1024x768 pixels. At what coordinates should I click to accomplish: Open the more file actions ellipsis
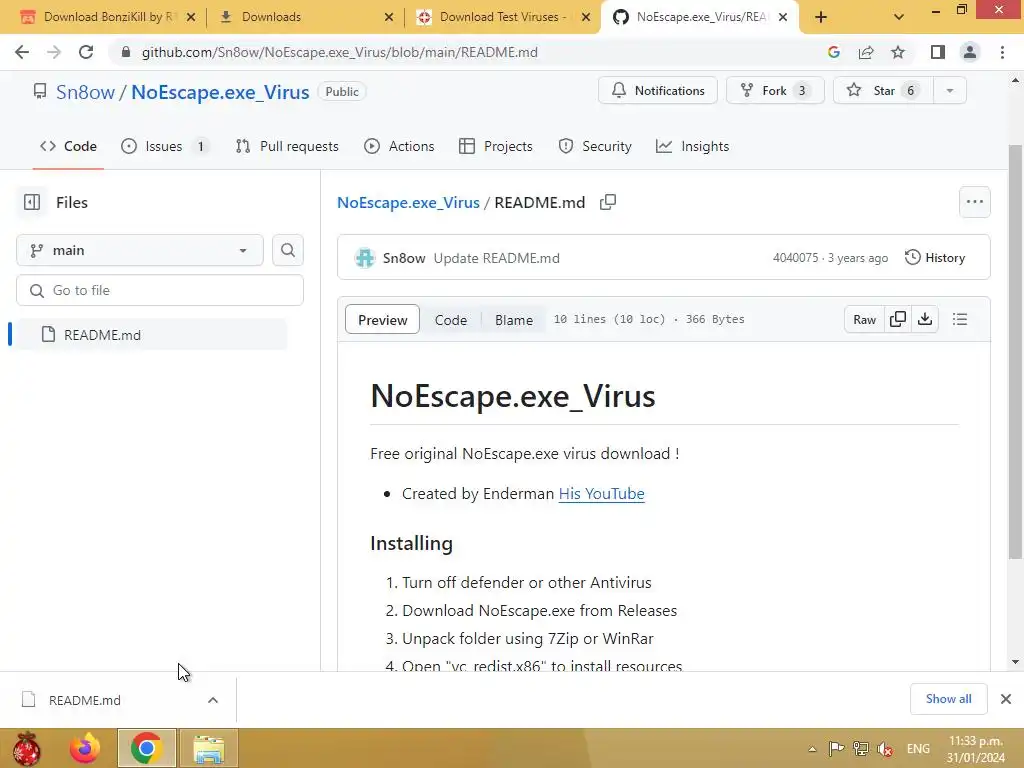974,202
